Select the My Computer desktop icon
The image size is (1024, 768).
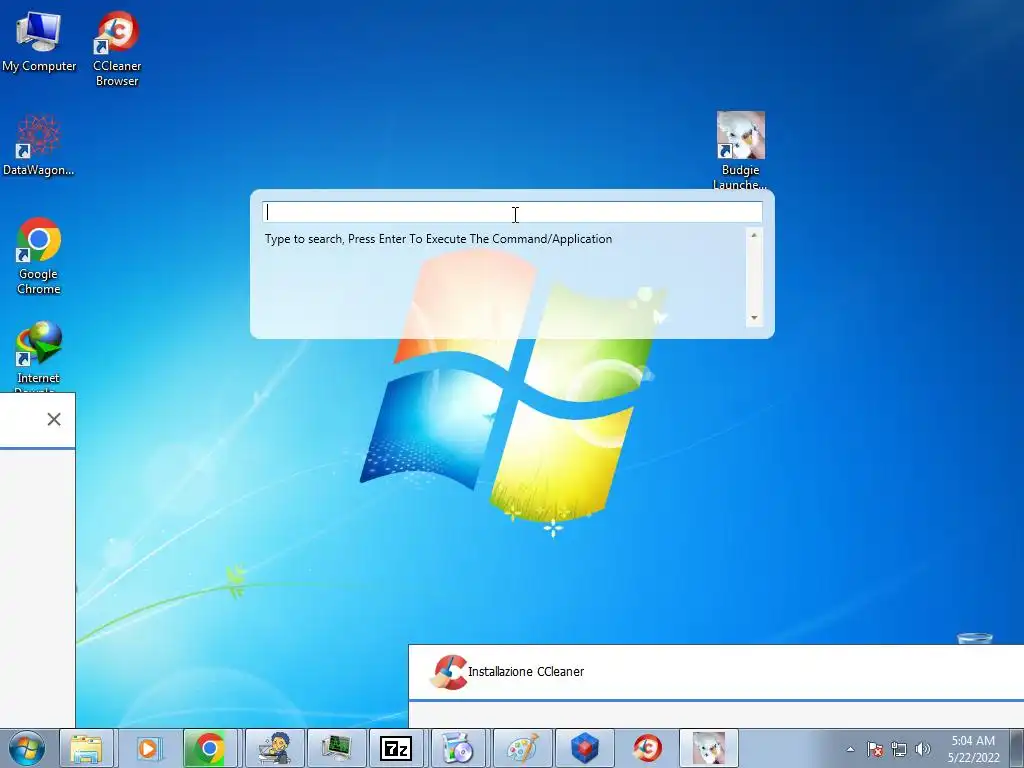(39, 42)
